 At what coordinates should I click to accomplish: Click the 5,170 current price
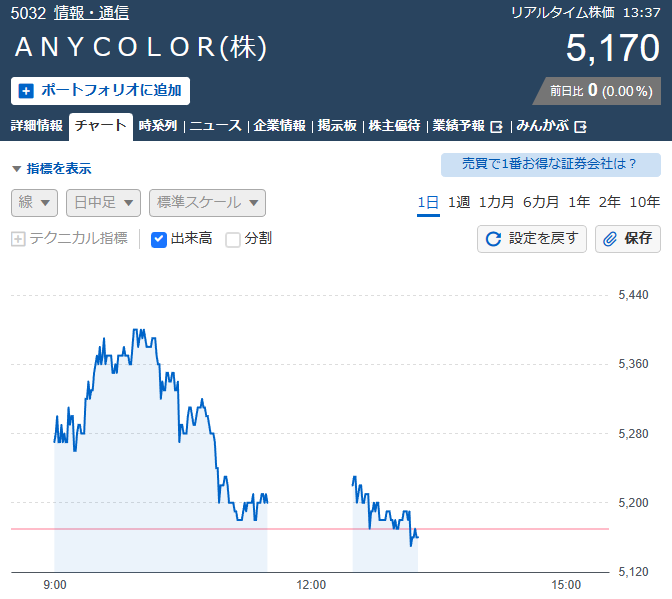(613, 48)
